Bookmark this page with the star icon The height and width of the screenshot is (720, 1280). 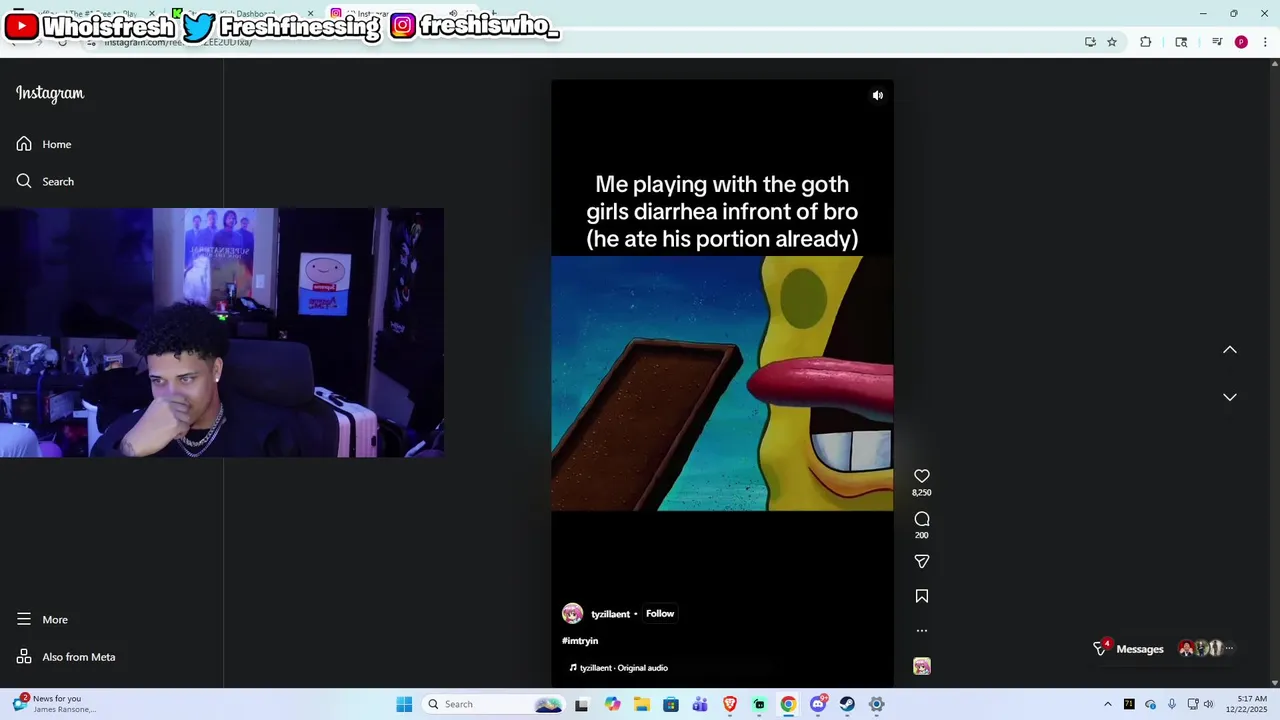click(x=1112, y=42)
